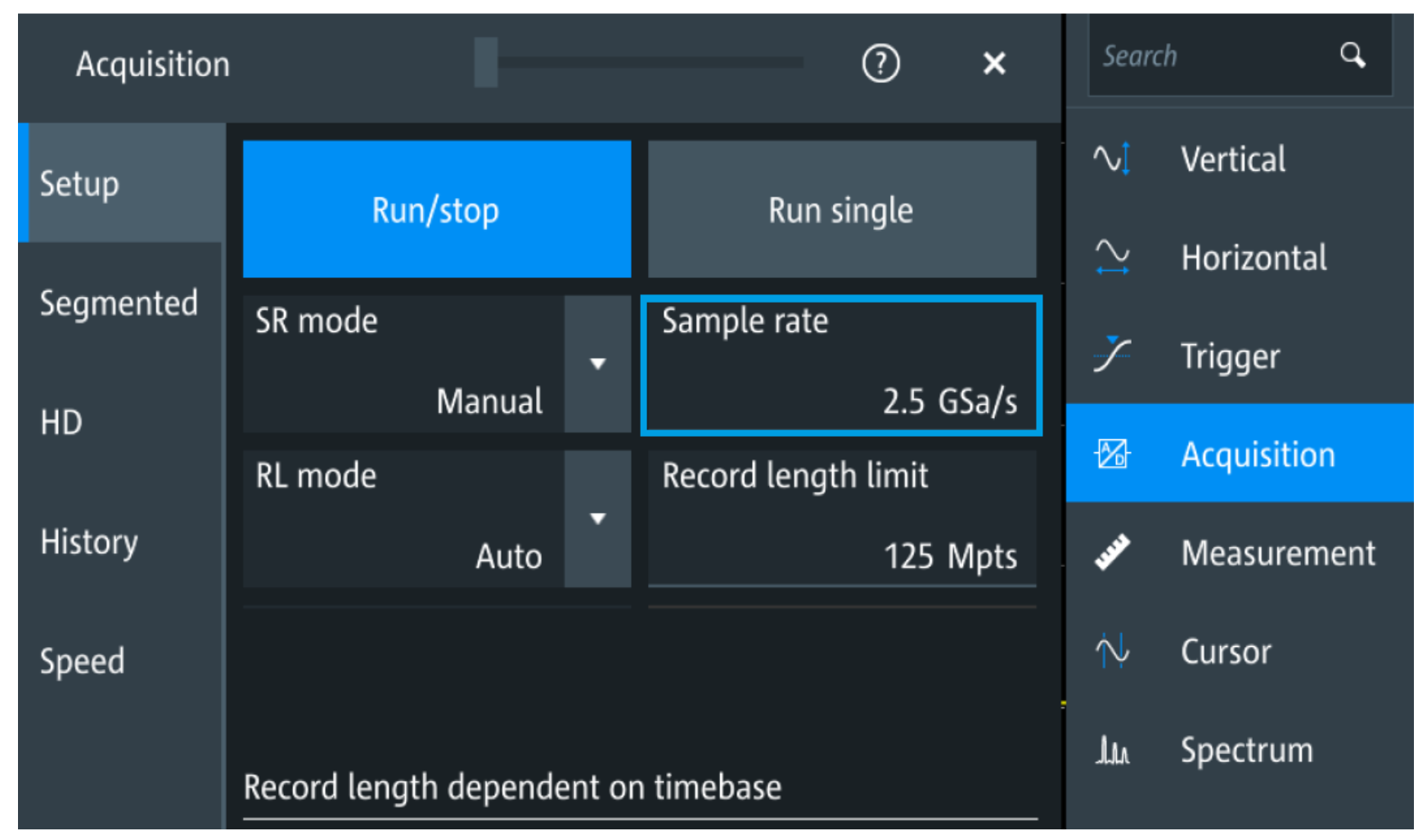Click the Horizontal timebase icon
Screen dimensions: 1427x840
pos(1112,258)
